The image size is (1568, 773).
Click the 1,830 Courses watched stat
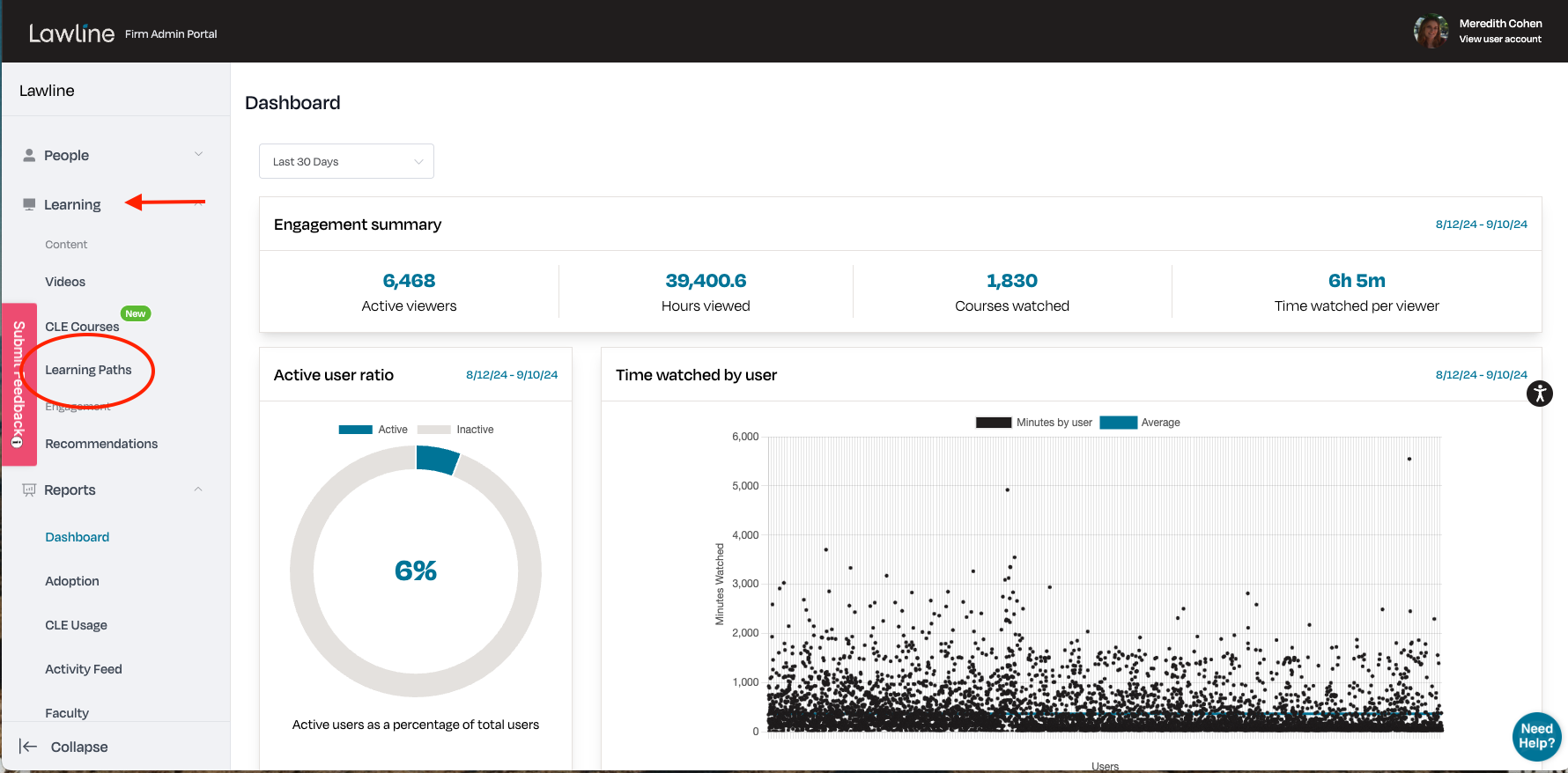click(x=1012, y=292)
